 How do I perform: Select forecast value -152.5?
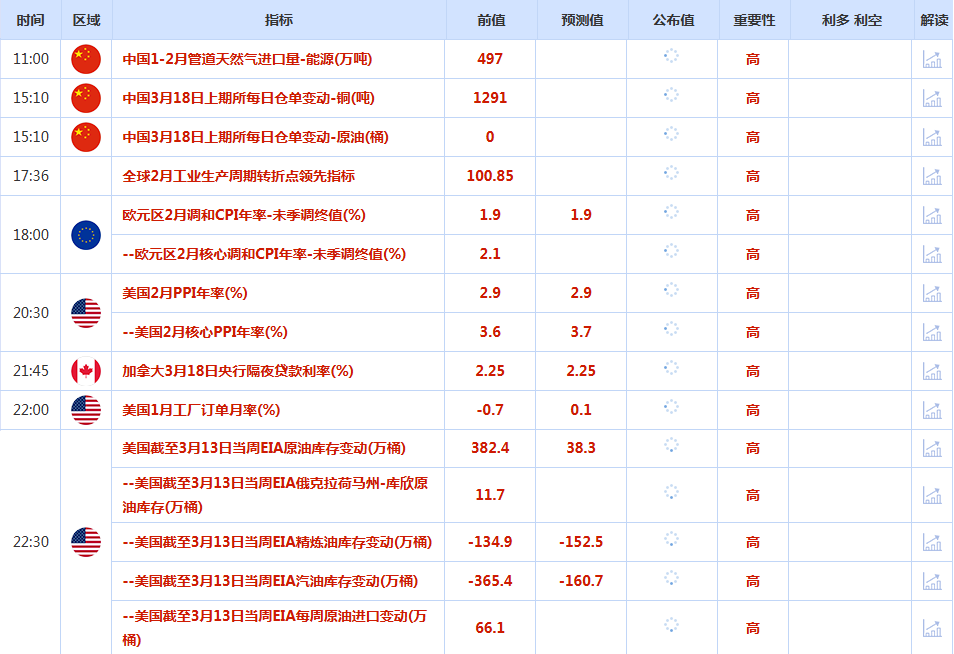pyautogui.click(x=581, y=541)
